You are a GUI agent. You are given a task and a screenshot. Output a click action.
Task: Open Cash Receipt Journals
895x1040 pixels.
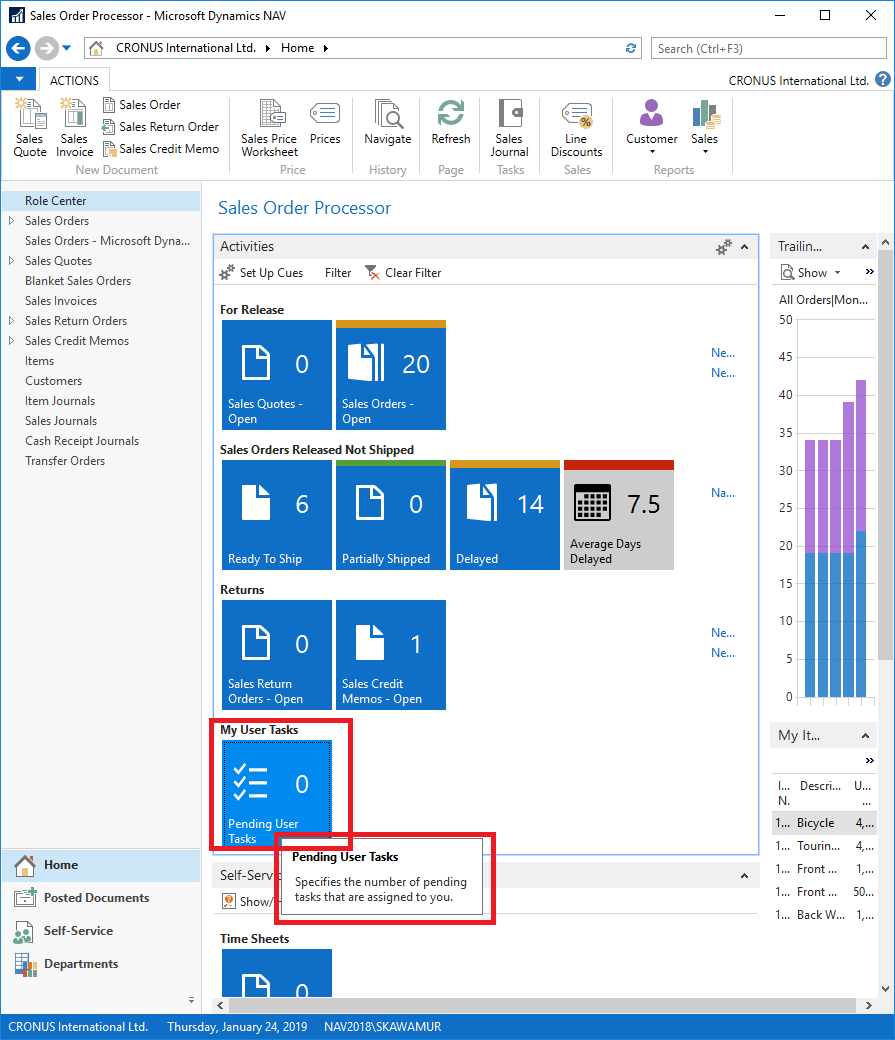[x=82, y=440]
